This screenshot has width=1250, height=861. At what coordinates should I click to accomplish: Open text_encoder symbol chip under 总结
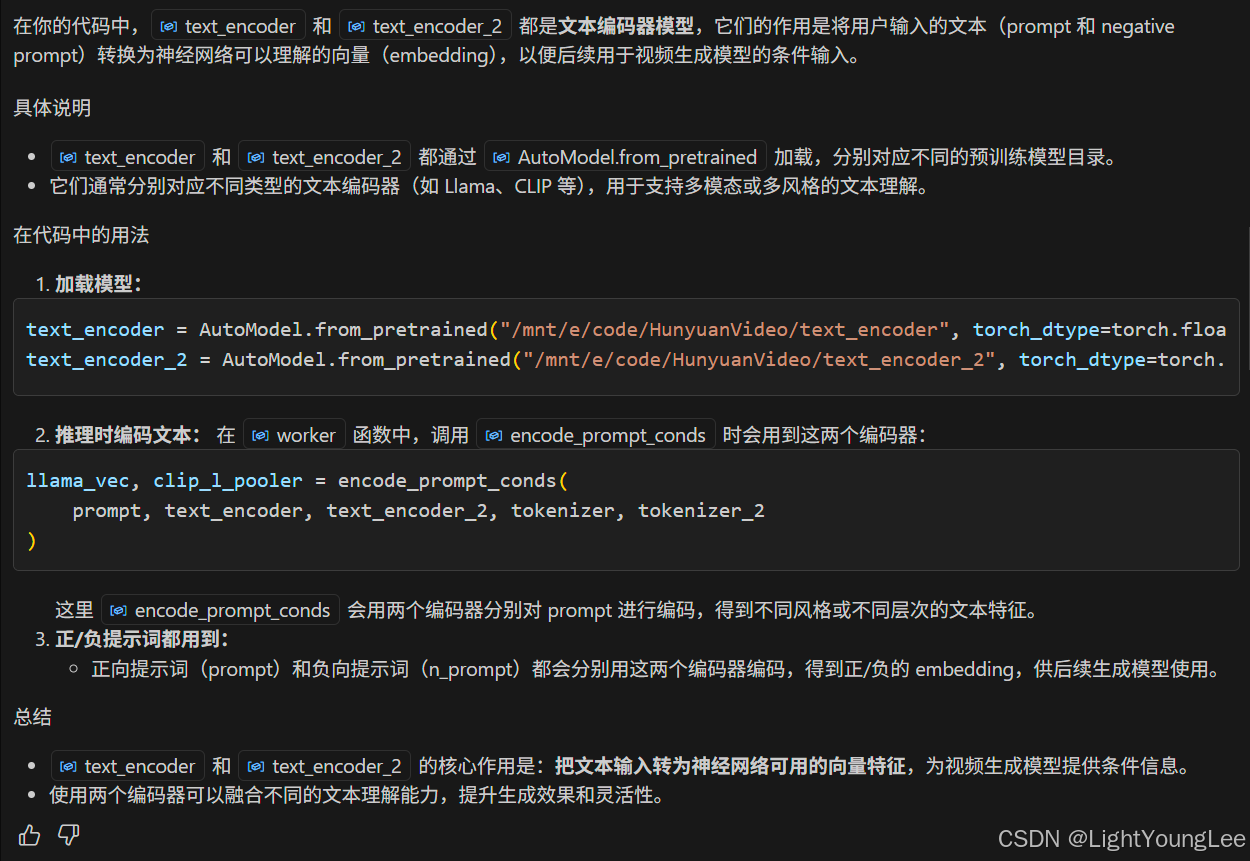click(128, 766)
